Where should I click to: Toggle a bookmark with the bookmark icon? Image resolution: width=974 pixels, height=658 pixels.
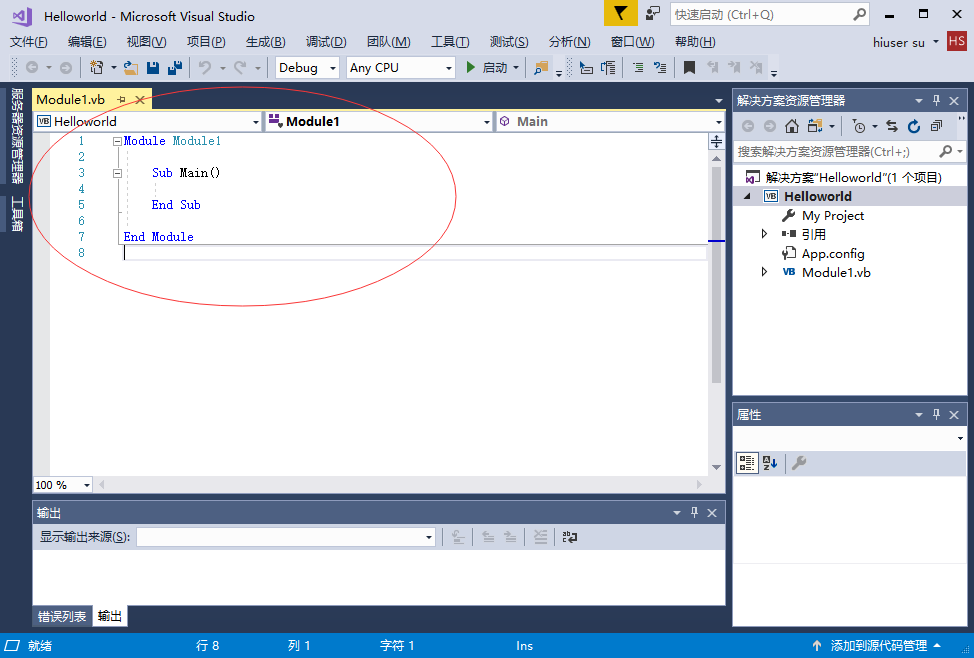(x=689, y=67)
